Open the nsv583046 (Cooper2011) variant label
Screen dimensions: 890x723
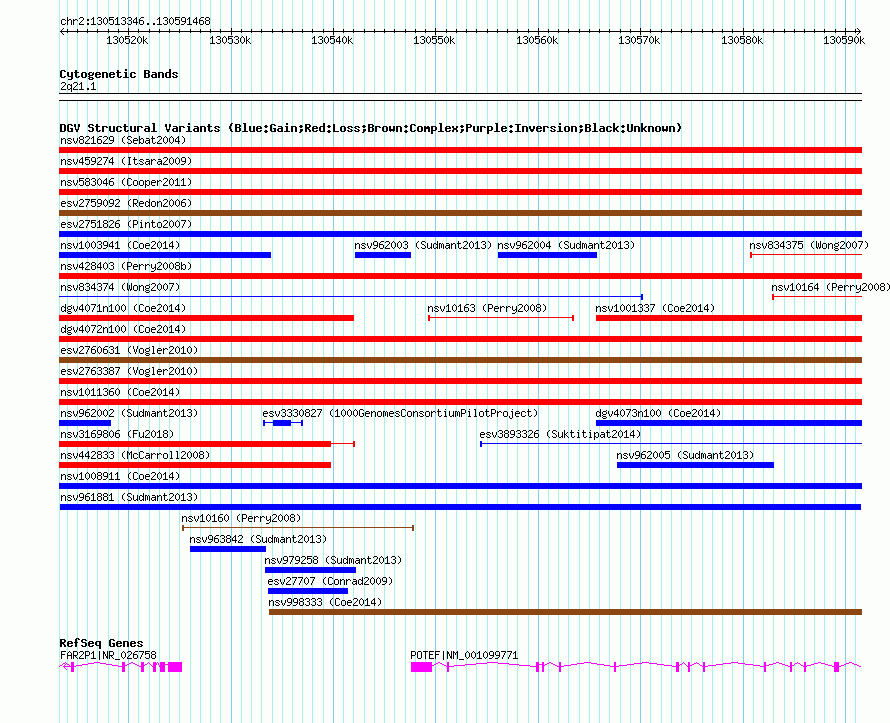[126, 182]
